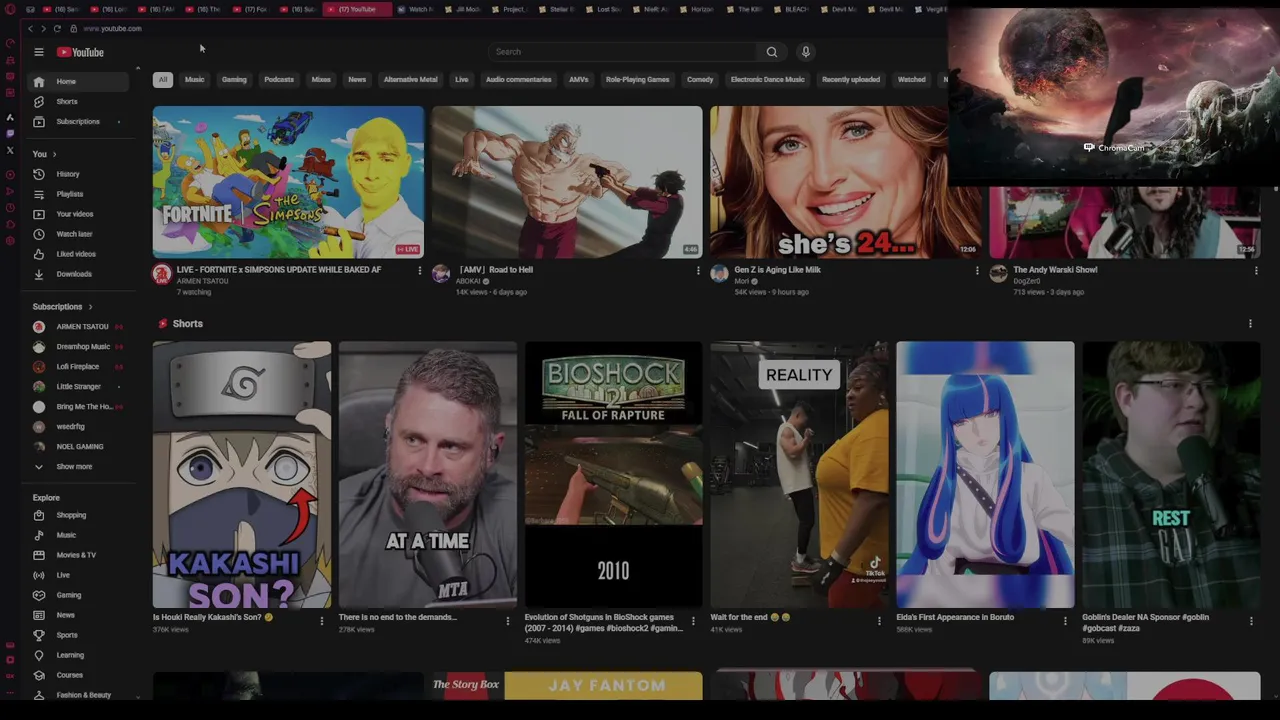Start voice search with microphone icon
Screen dimensions: 1280x720
[x=805, y=52]
